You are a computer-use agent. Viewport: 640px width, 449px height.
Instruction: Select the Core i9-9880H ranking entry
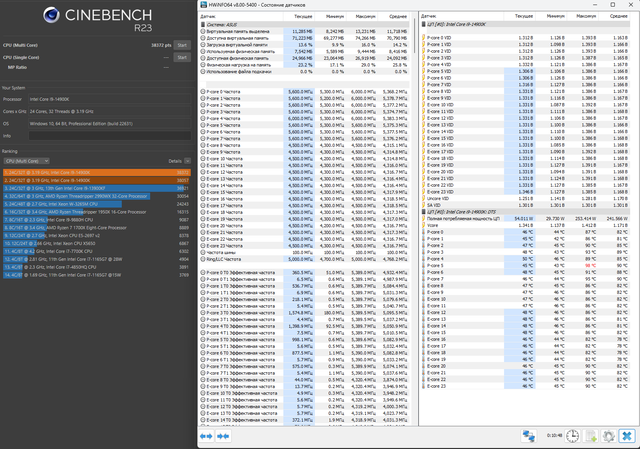pos(97,220)
